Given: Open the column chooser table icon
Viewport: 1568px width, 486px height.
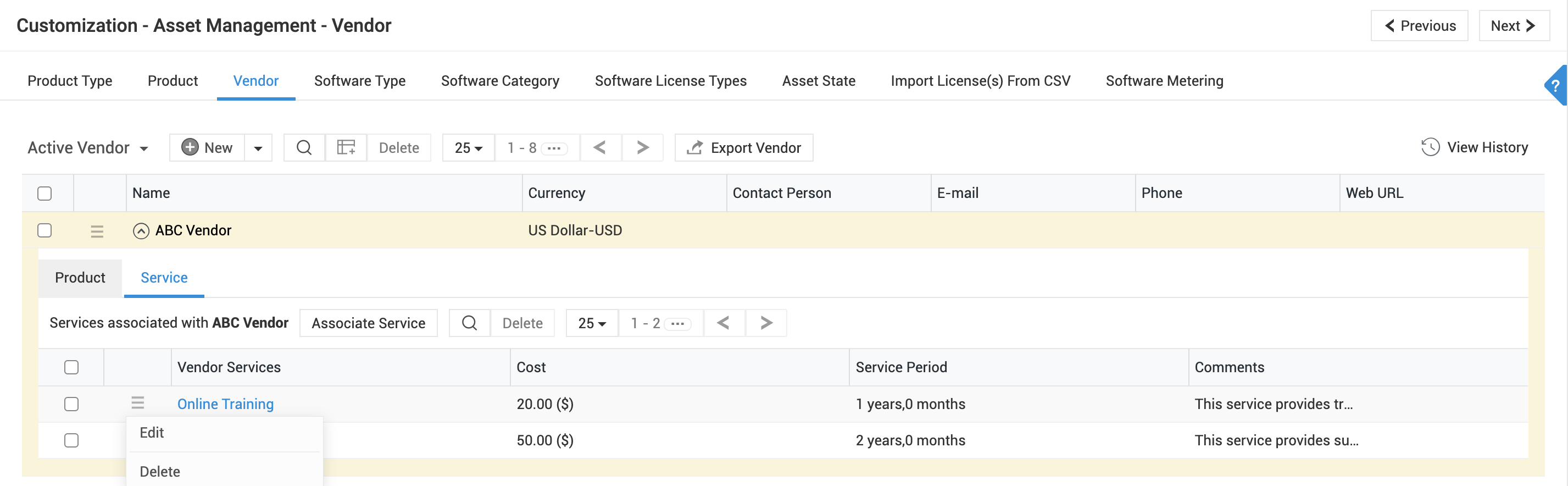Looking at the screenshot, I should (x=346, y=148).
